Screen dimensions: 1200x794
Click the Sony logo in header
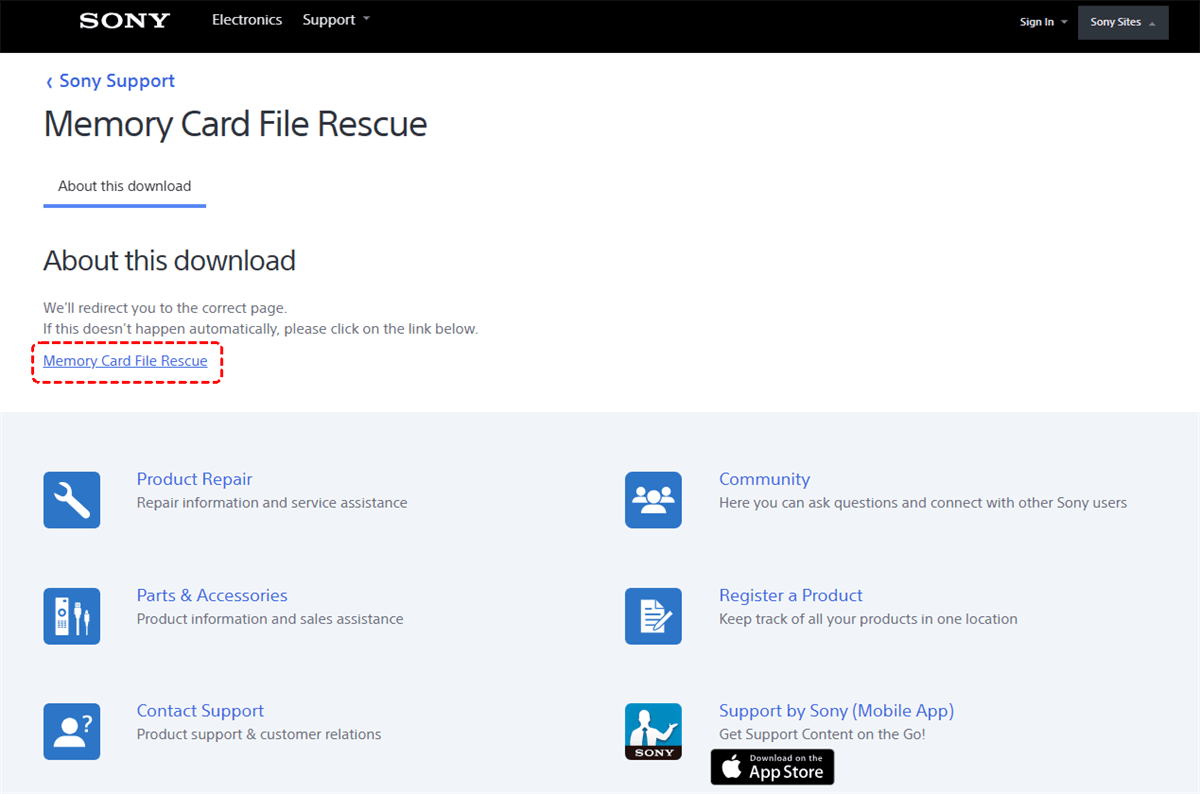pos(125,21)
